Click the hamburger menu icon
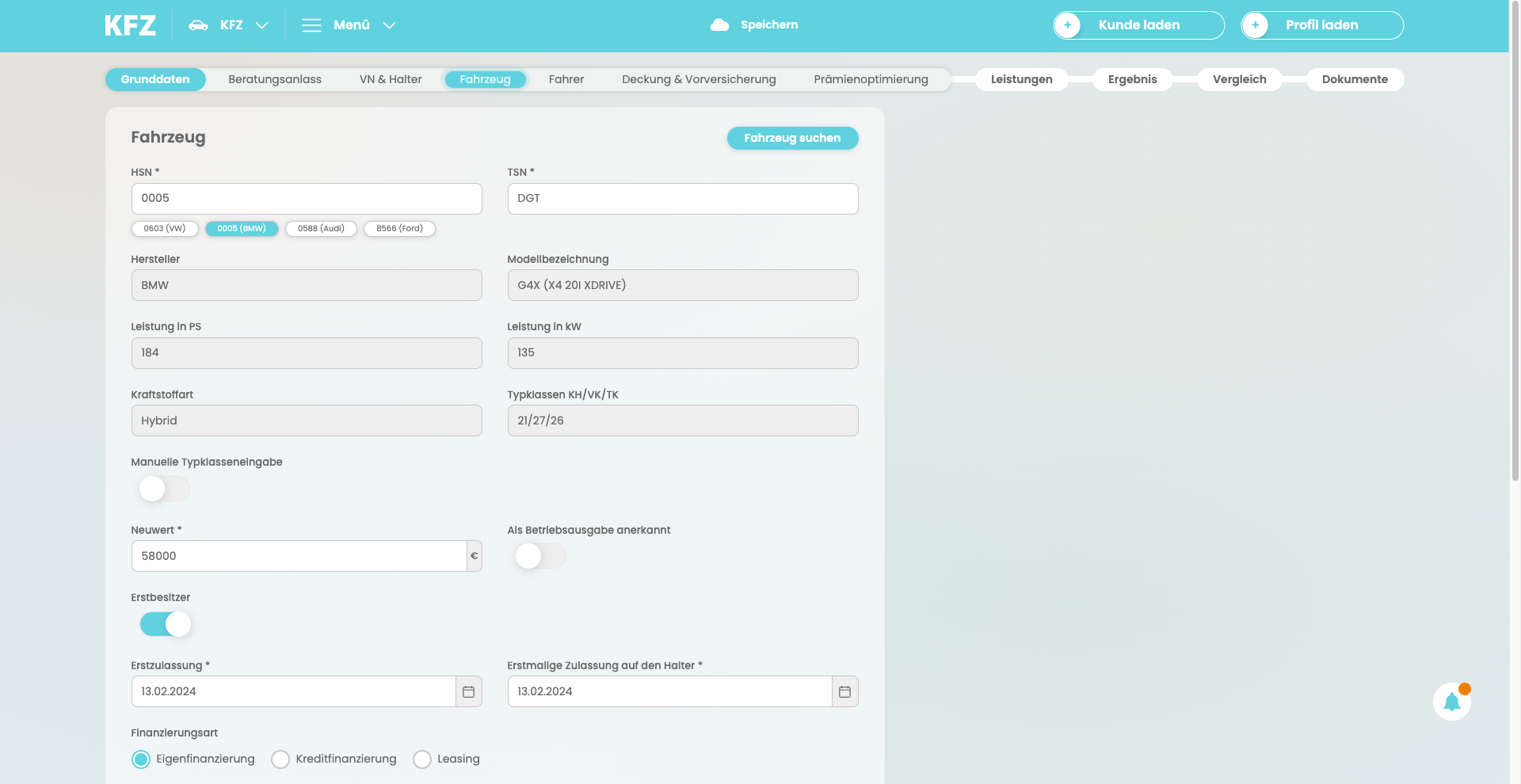Screen dimensions: 1521x784 pyautogui.click(x=311, y=25)
